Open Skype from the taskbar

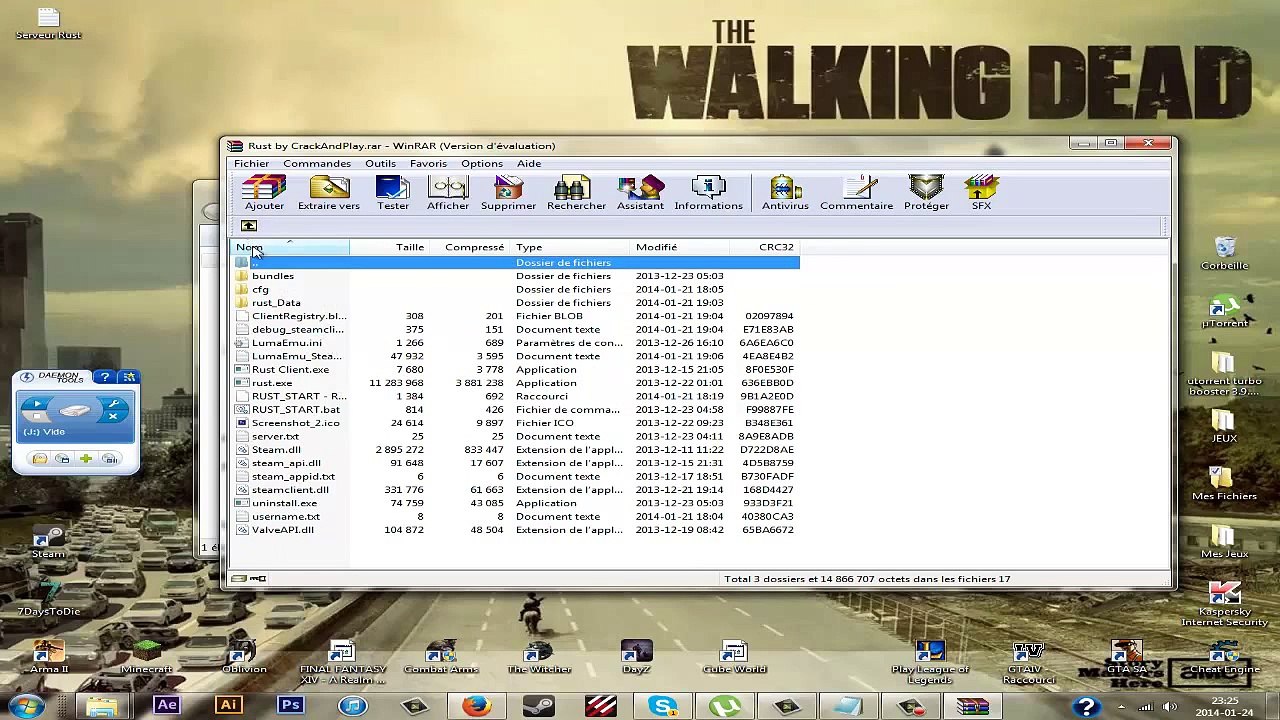[663, 706]
